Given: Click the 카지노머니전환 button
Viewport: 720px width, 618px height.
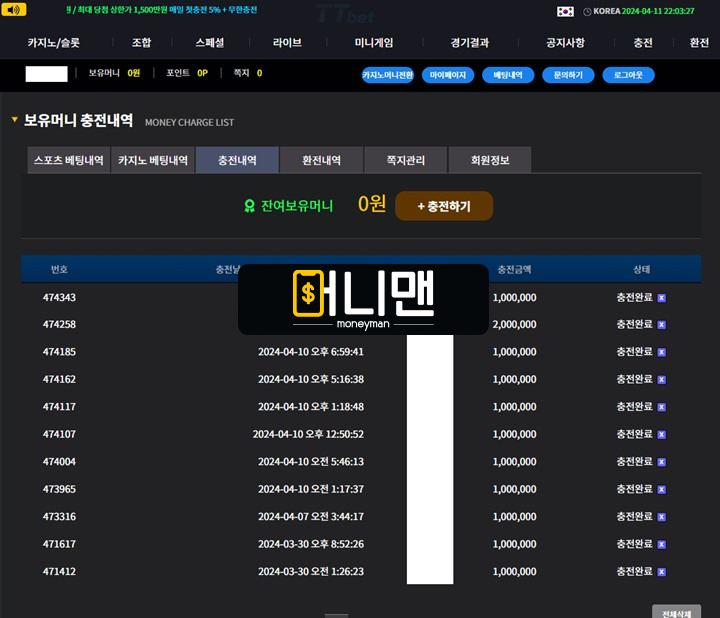Looking at the screenshot, I should (387, 75).
